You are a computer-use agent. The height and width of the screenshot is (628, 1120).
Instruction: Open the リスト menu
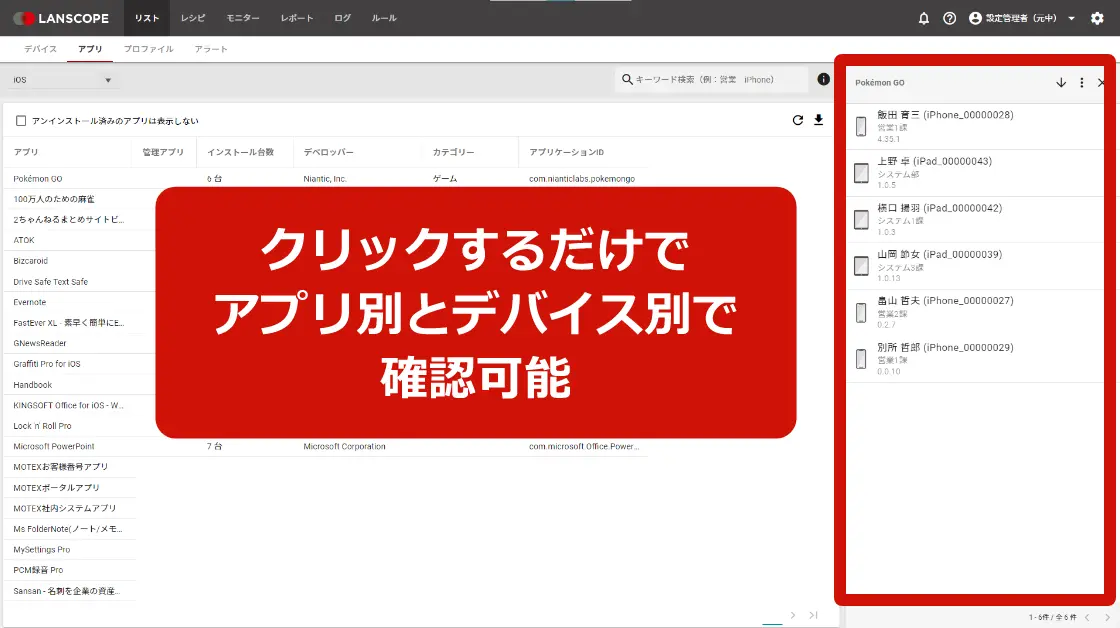[x=147, y=18]
